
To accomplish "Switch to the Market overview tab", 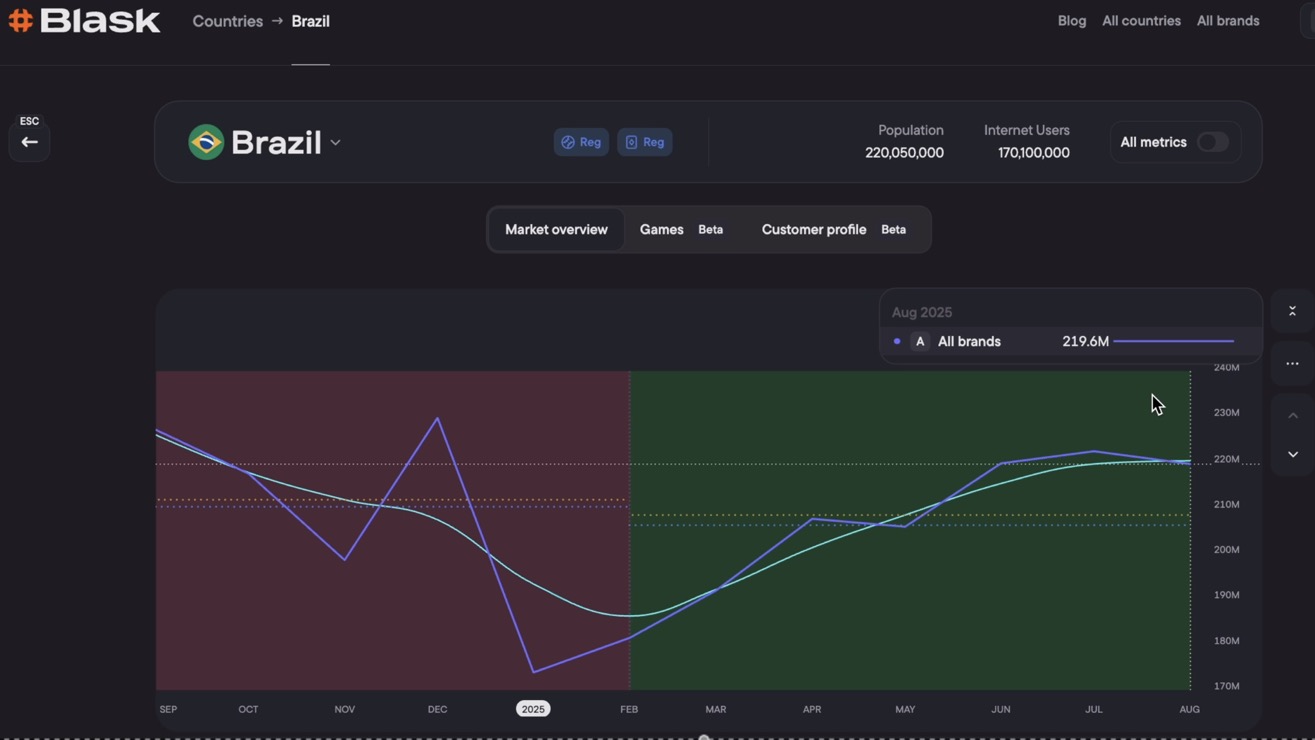I will [556, 230].
